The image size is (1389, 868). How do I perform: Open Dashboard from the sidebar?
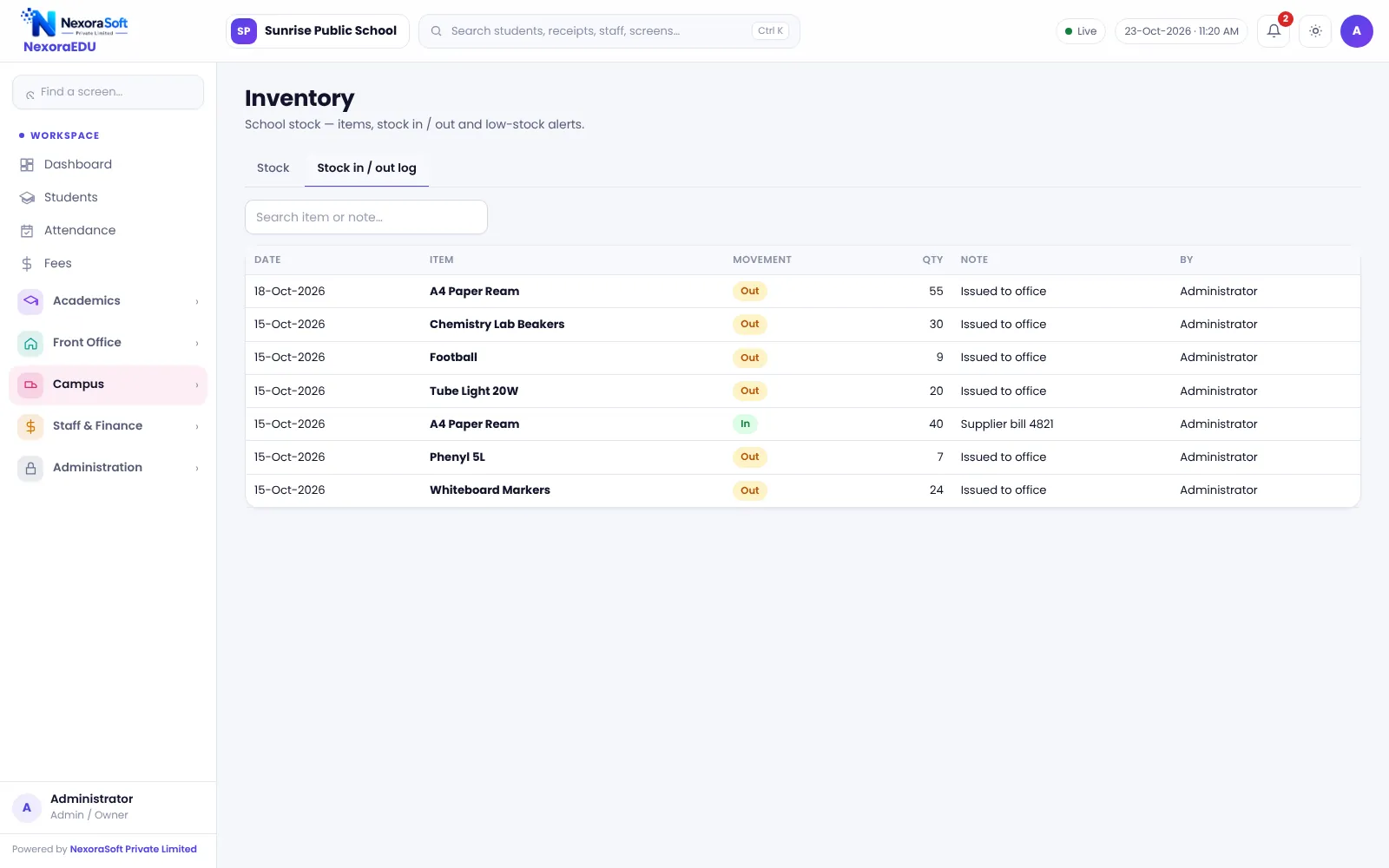108,165
